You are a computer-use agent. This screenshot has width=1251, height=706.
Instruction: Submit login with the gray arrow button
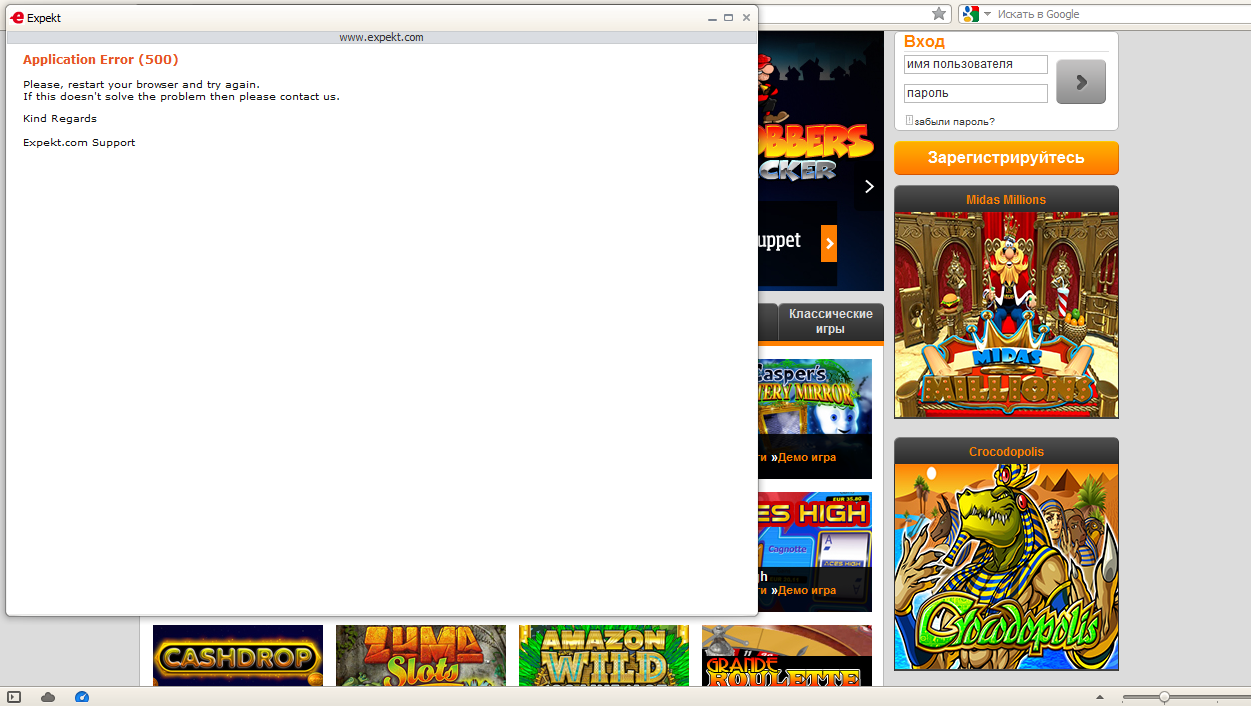[1081, 82]
